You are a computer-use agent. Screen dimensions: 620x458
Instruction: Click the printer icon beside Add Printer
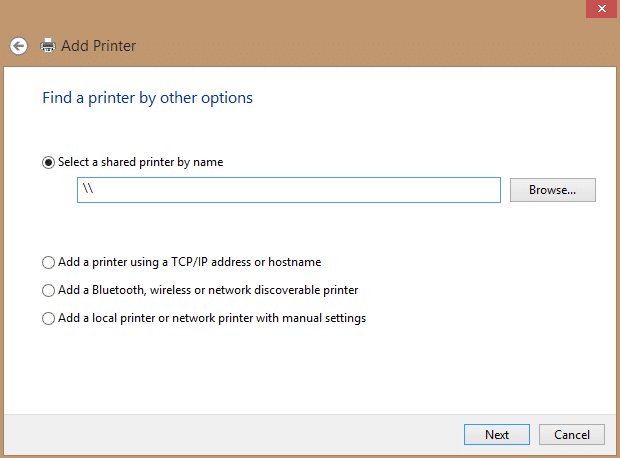click(48, 45)
